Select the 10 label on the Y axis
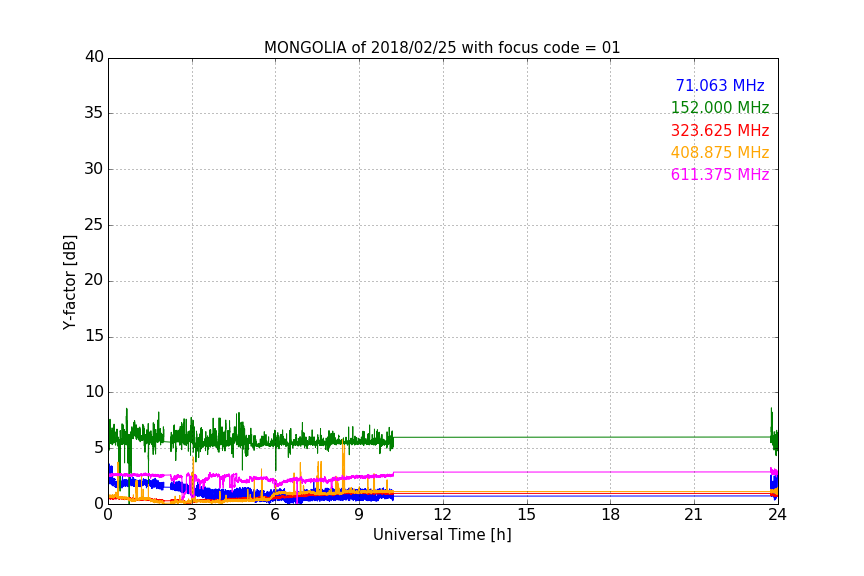 coord(94,392)
